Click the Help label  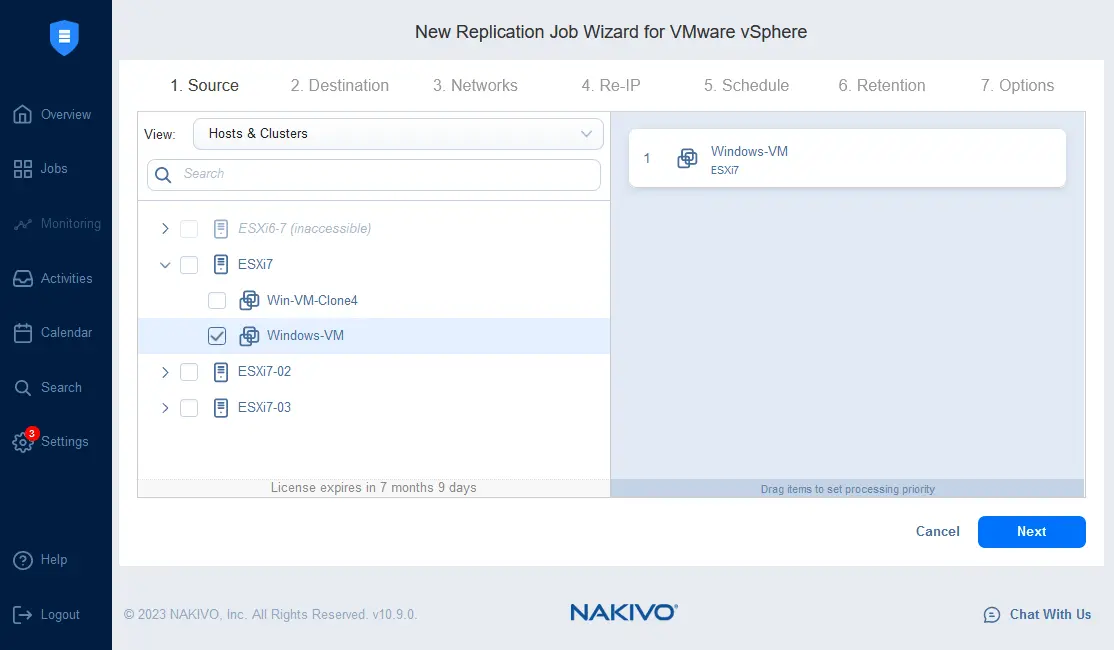tap(54, 560)
